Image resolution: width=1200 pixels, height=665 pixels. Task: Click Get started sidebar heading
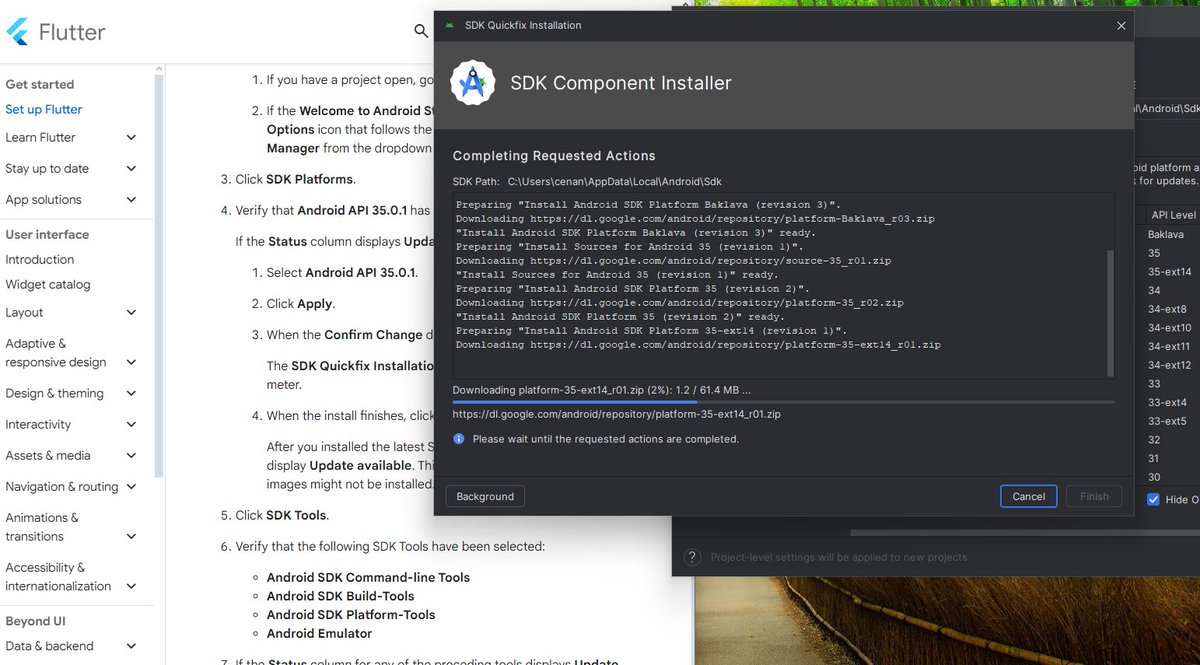[40, 85]
